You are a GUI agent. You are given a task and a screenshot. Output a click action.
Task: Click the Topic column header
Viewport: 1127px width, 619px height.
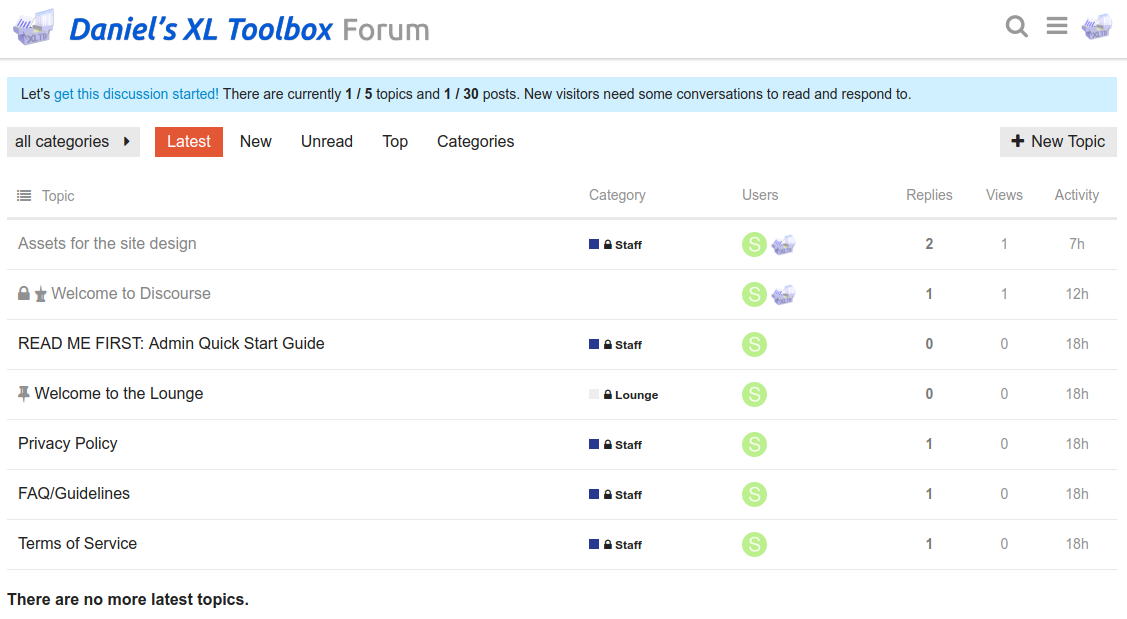coord(58,196)
